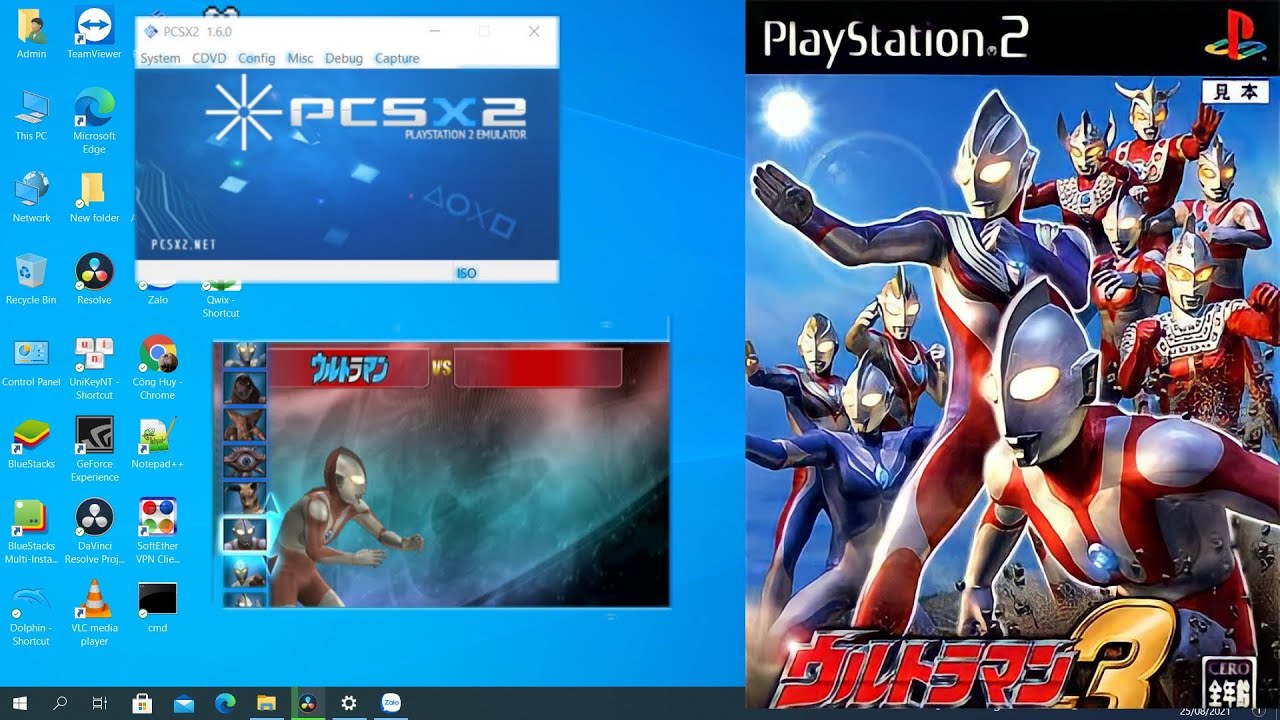Image resolution: width=1280 pixels, height=720 pixels.
Task: Select the GeForce Experience desktop icon
Action: click(x=94, y=449)
